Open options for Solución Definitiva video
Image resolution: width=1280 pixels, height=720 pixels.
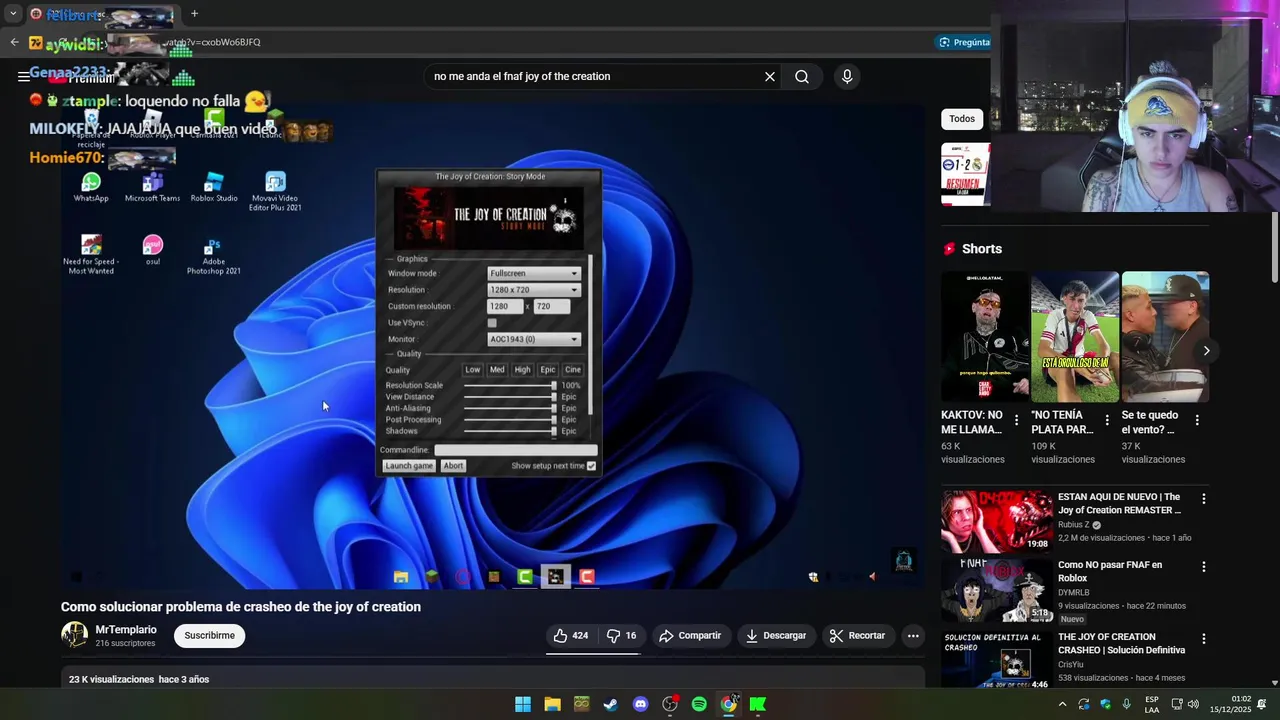(x=1203, y=639)
